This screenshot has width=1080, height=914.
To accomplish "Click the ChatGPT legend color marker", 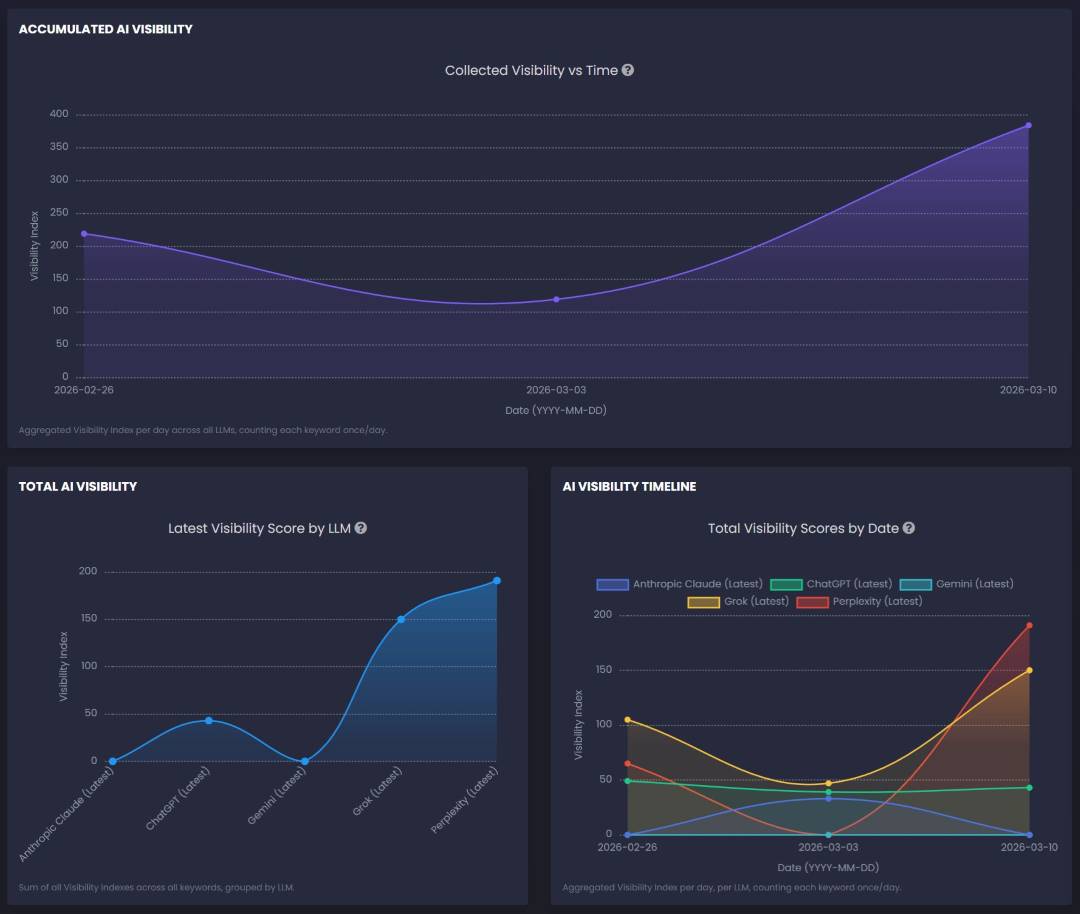I will [x=786, y=585].
